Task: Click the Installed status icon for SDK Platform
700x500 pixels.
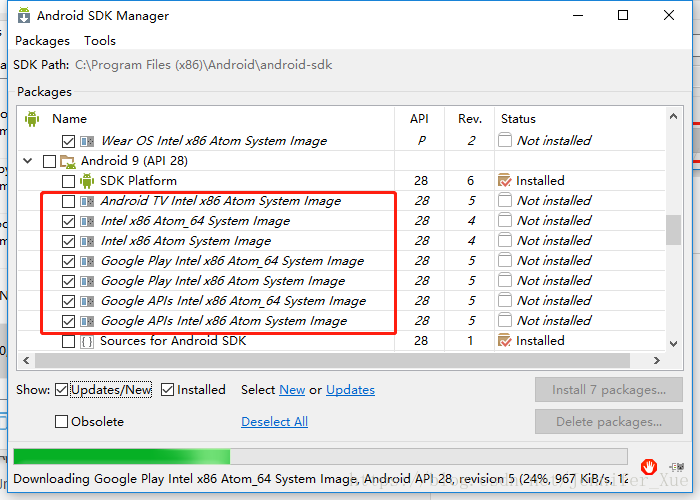Action: (504, 180)
